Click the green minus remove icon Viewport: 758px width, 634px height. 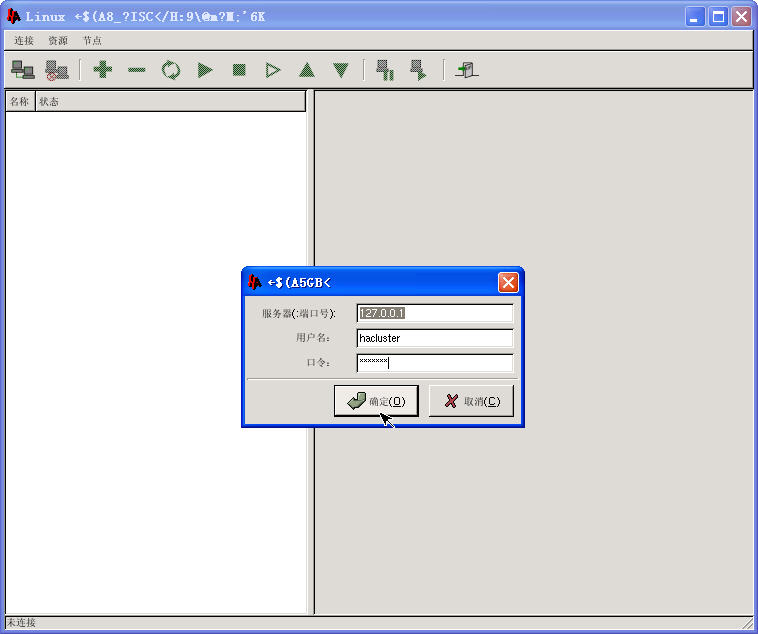pyautogui.click(x=137, y=70)
